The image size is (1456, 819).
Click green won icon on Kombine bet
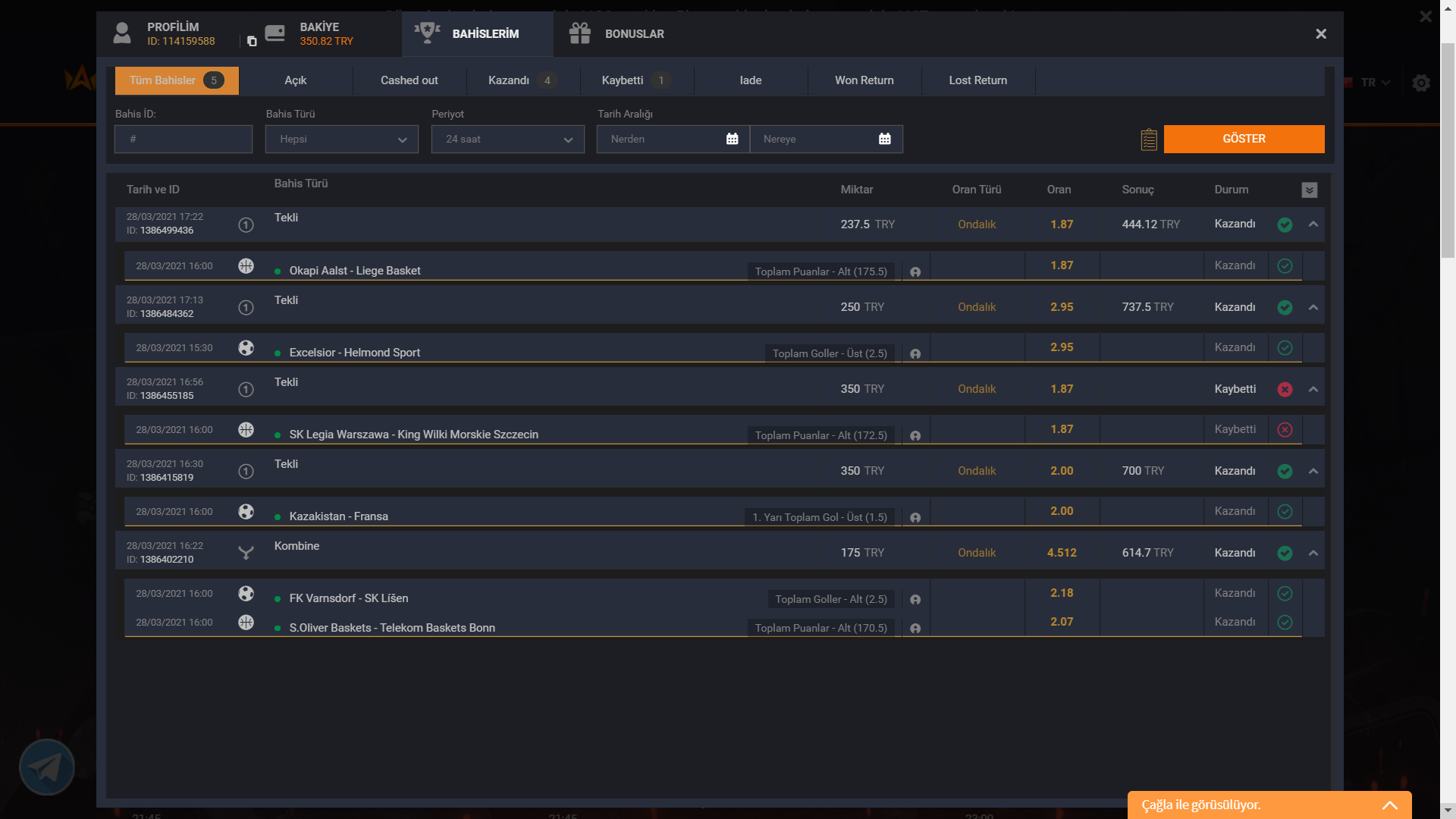coord(1285,553)
